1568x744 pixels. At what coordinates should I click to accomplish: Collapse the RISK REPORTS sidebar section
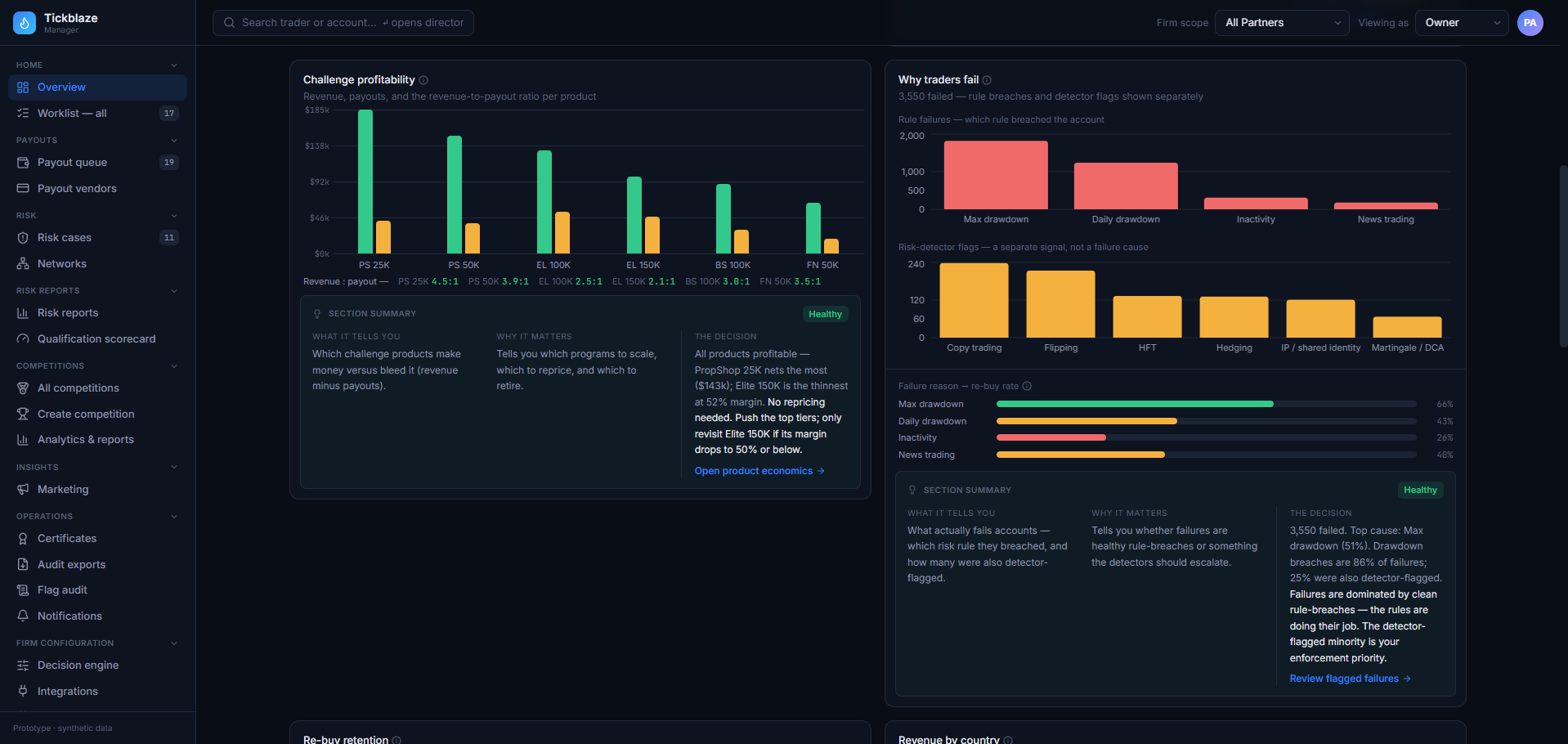174,291
